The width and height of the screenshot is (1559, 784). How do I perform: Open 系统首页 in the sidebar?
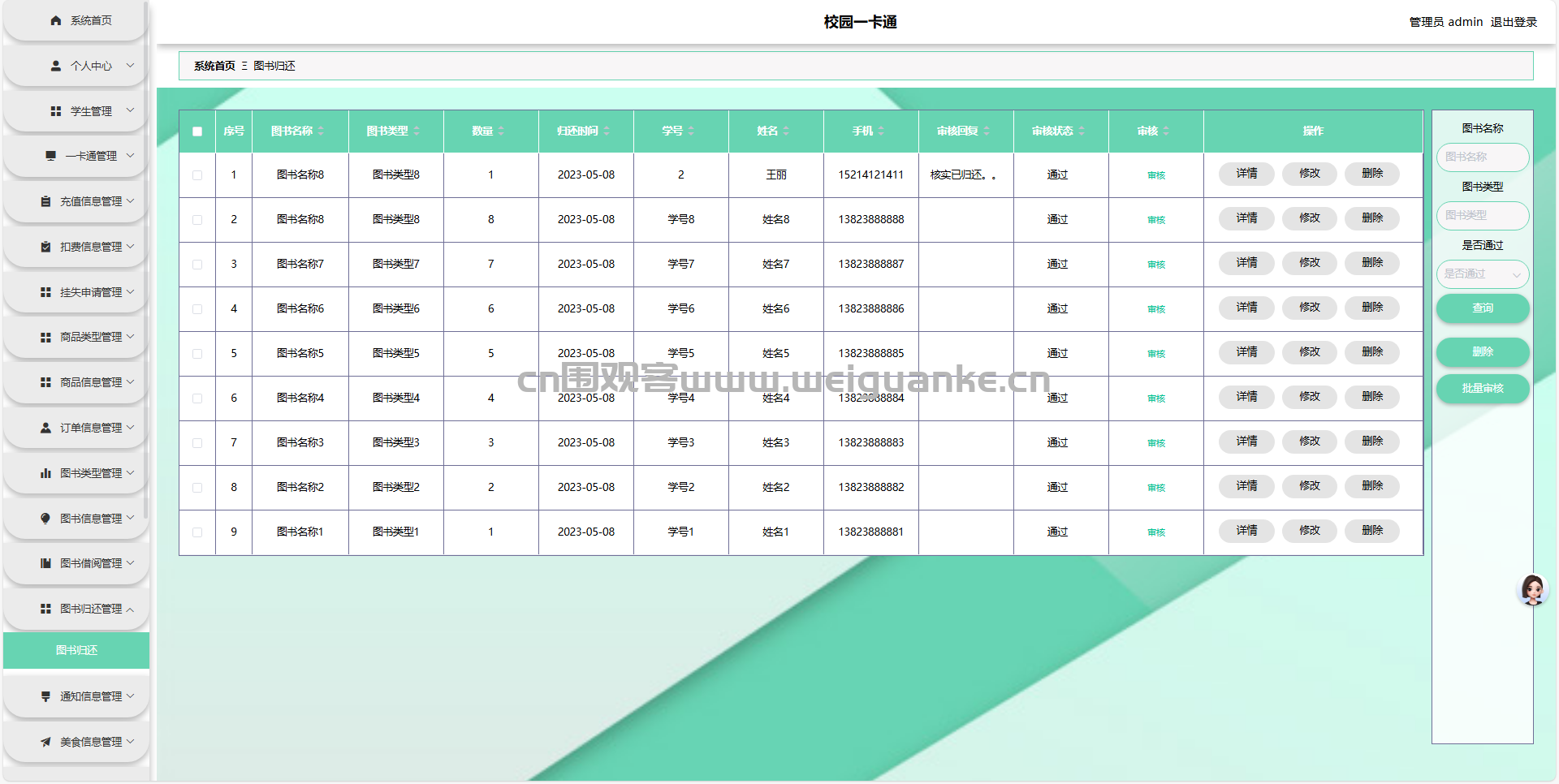pos(76,20)
